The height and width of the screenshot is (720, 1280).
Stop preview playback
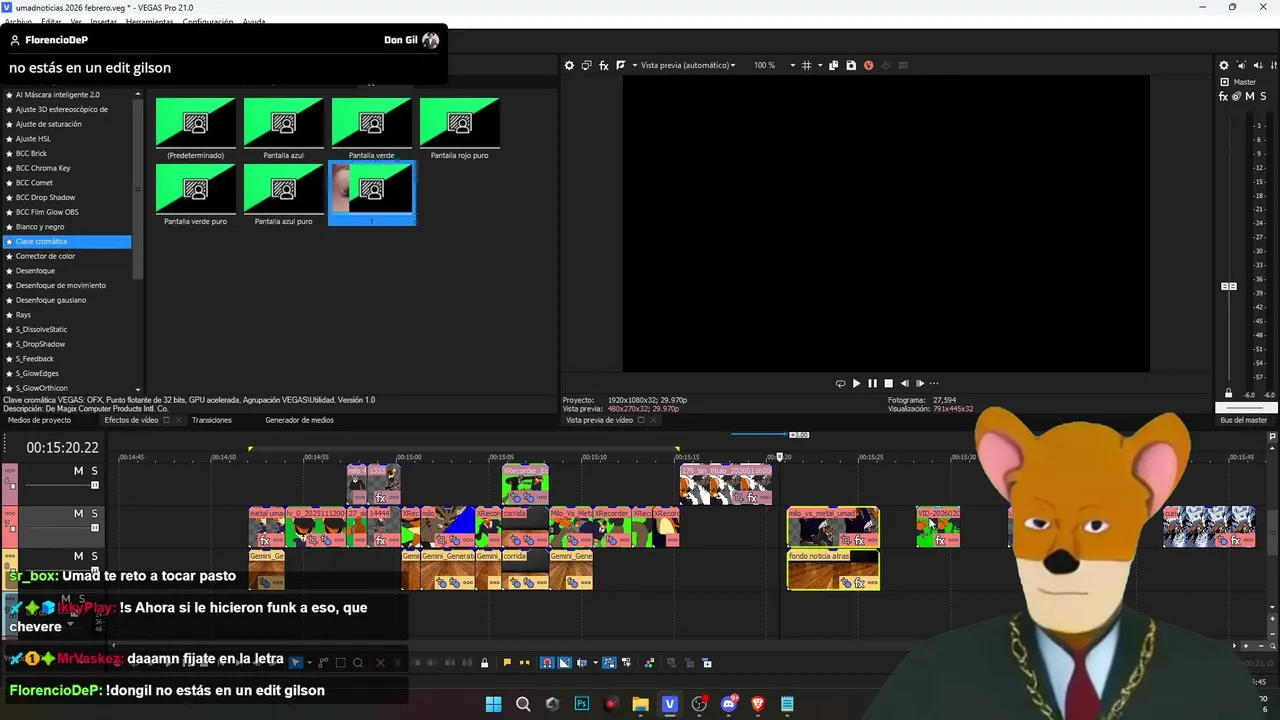888,383
